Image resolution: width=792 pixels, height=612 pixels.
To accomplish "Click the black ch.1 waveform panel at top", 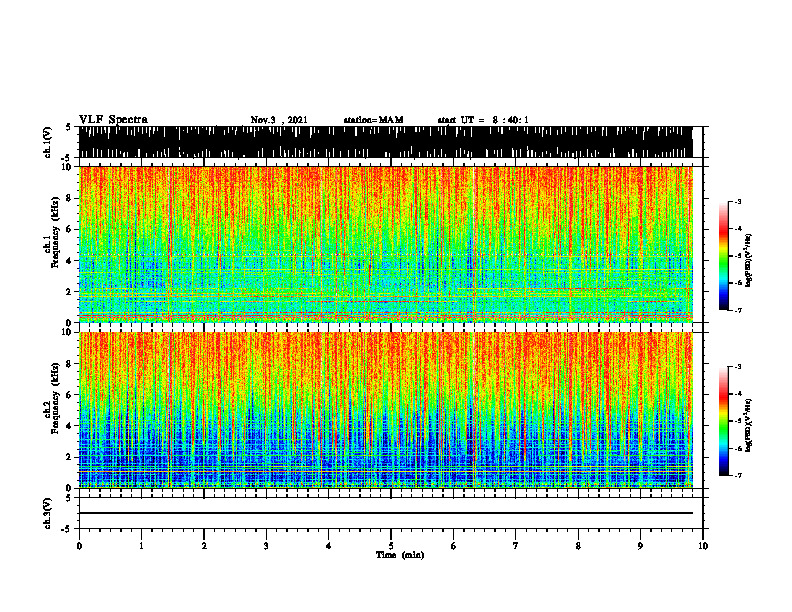I will [385, 142].
